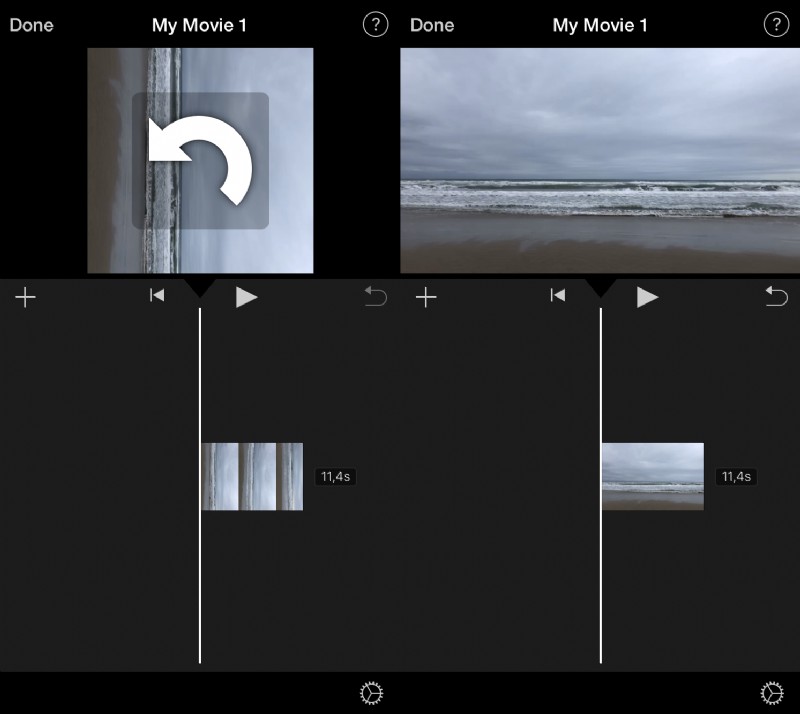This screenshot has height=714, width=800.
Task: Skip to beginning of the right timeline
Action: point(557,296)
